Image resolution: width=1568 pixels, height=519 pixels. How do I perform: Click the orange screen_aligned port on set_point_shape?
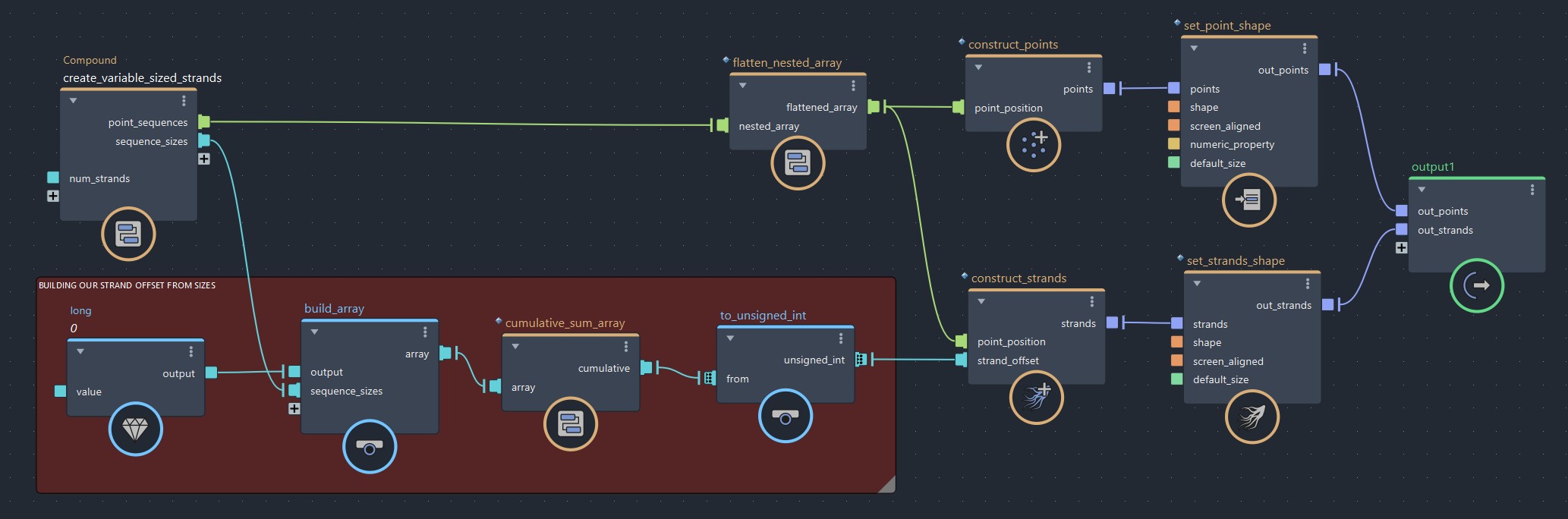coord(1174,125)
